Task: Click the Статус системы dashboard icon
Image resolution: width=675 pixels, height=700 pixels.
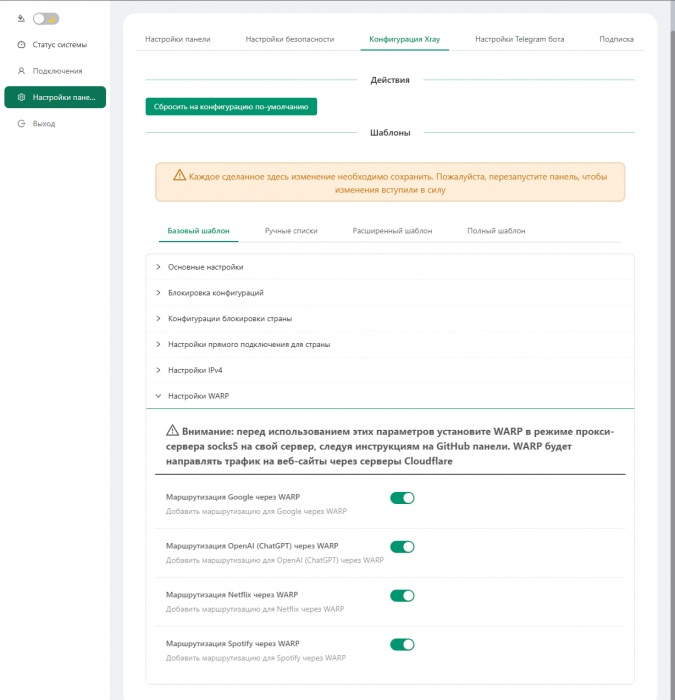Action: [x=21, y=45]
